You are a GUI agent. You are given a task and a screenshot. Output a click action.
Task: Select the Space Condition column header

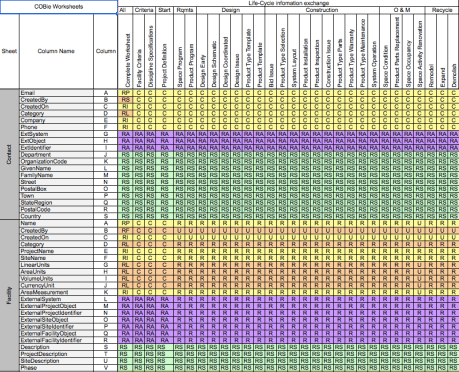pyautogui.click(x=385, y=51)
